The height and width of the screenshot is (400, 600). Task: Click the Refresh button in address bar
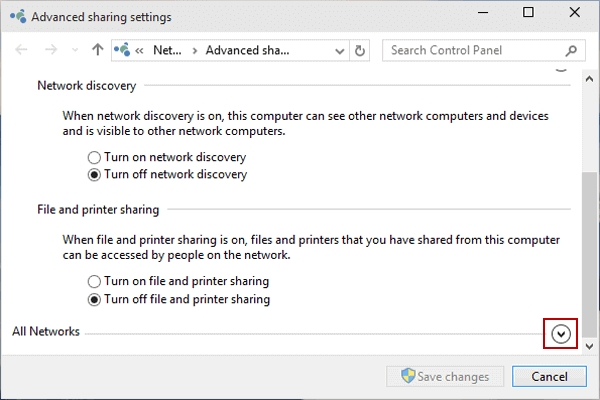point(360,49)
